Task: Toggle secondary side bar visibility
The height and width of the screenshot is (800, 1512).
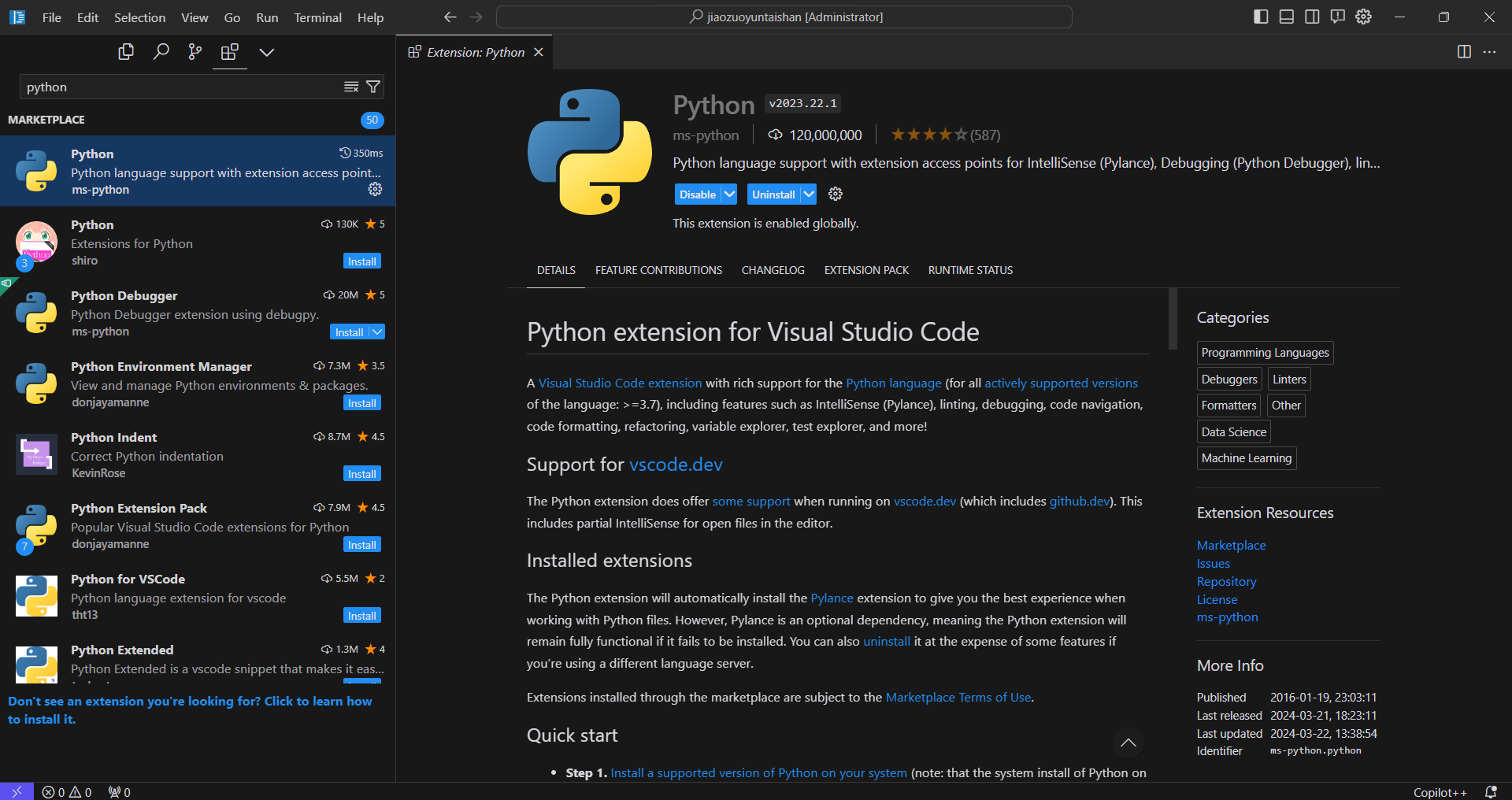Action: click(x=1312, y=17)
